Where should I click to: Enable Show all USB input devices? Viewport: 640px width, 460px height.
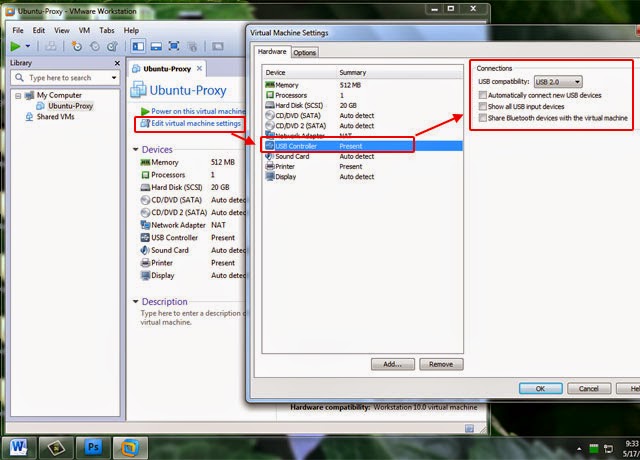point(482,107)
